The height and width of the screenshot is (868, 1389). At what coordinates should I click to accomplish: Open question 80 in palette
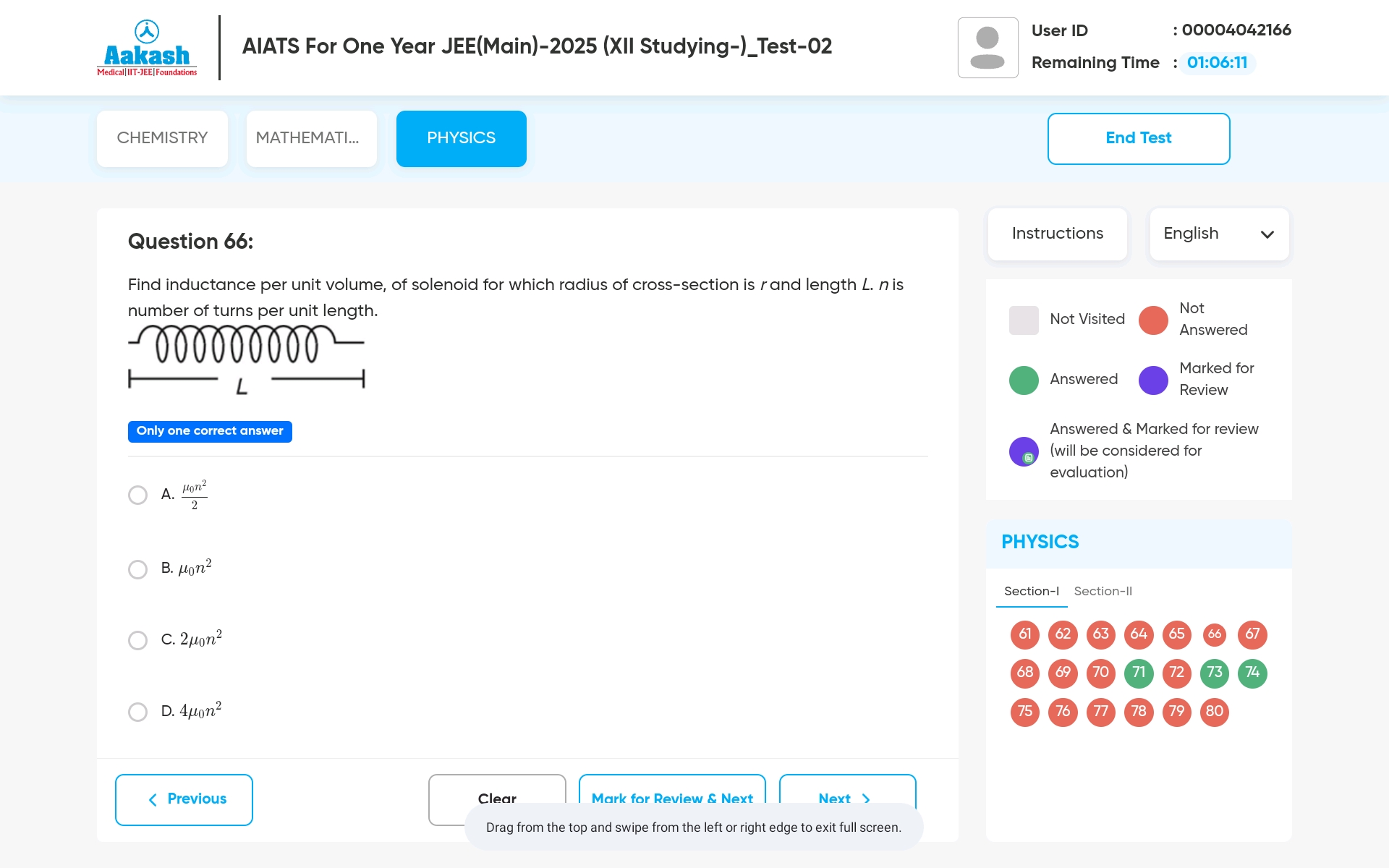pos(1215,712)
